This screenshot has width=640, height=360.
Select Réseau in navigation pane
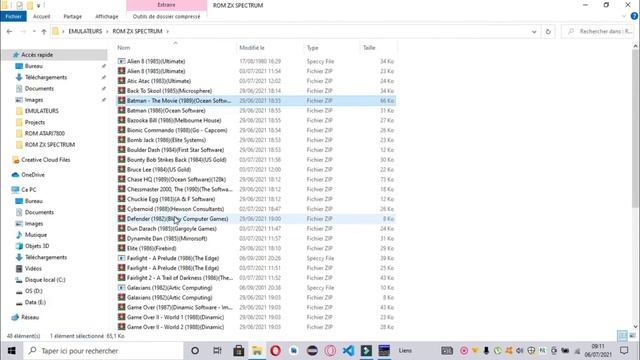click(x=30, y=318)
